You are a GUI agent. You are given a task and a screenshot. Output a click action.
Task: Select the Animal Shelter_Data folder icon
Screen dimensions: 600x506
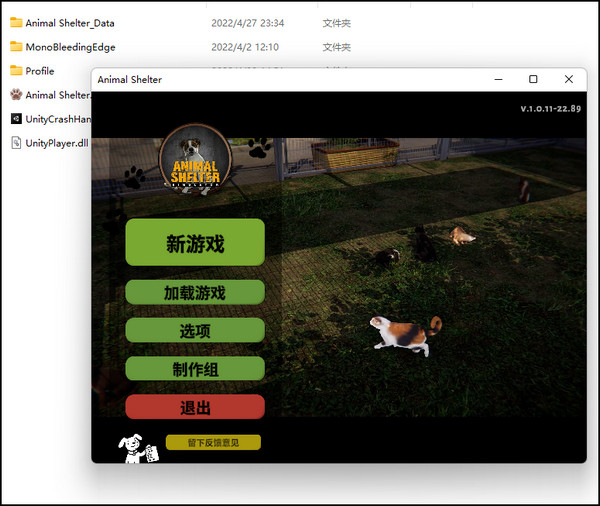[x=16, y=23]
